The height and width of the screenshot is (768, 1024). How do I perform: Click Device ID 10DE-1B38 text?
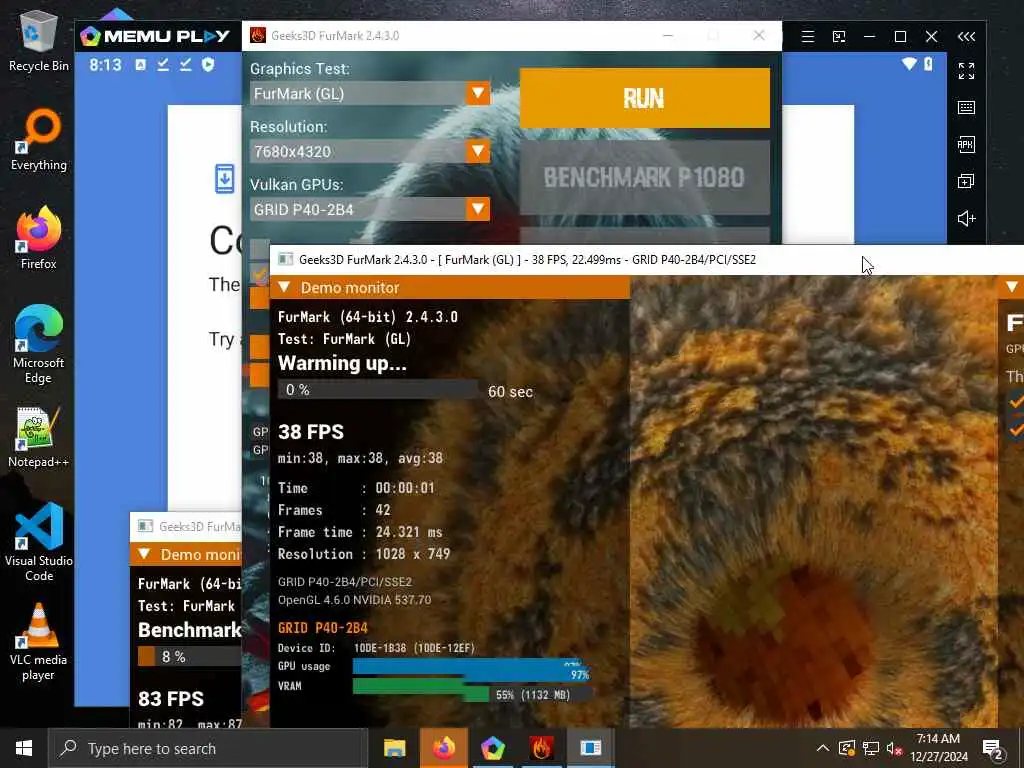pyautogui.click(x=376, y=648)
